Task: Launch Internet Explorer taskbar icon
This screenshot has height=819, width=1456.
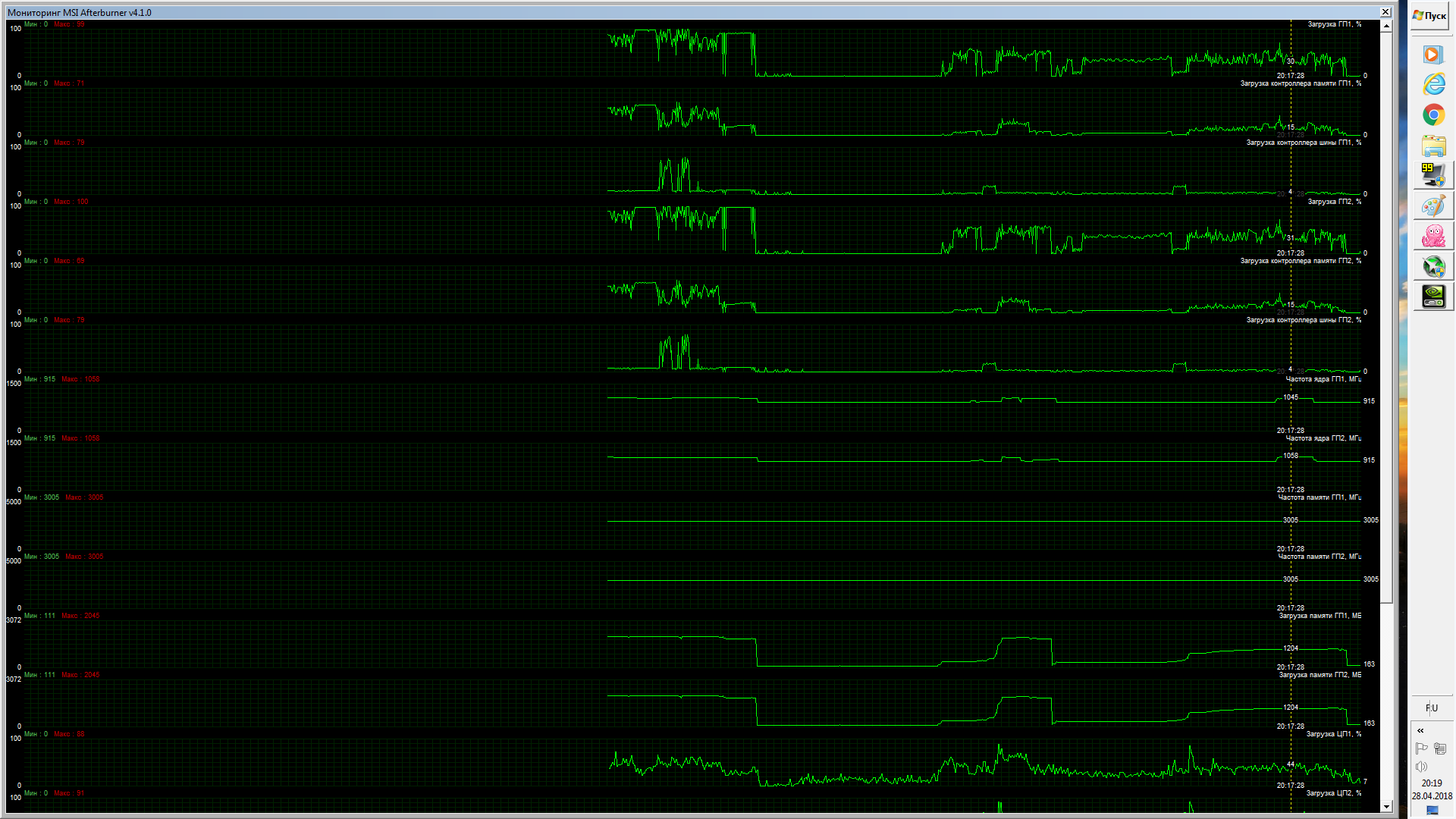Action: click(x=1433, y=84)
